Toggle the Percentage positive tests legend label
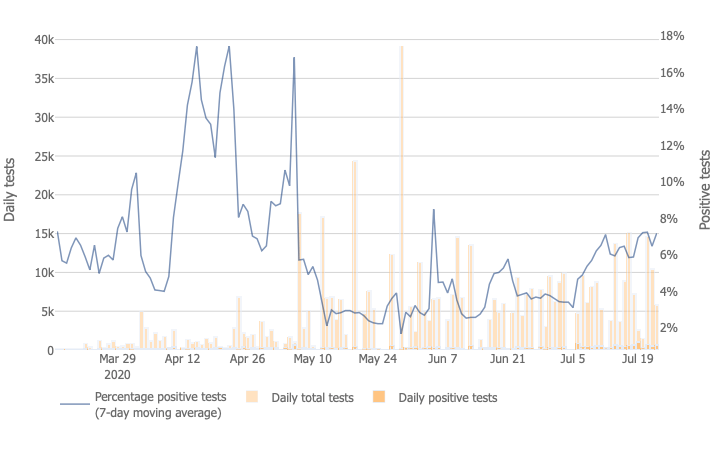 click(160, 405)
